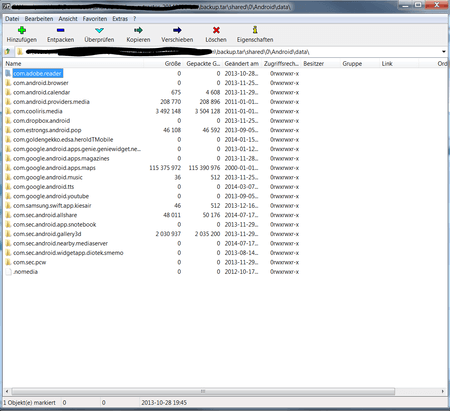Open the Favoriten menu
Viewport: 450px width, 411px height.
95,19
